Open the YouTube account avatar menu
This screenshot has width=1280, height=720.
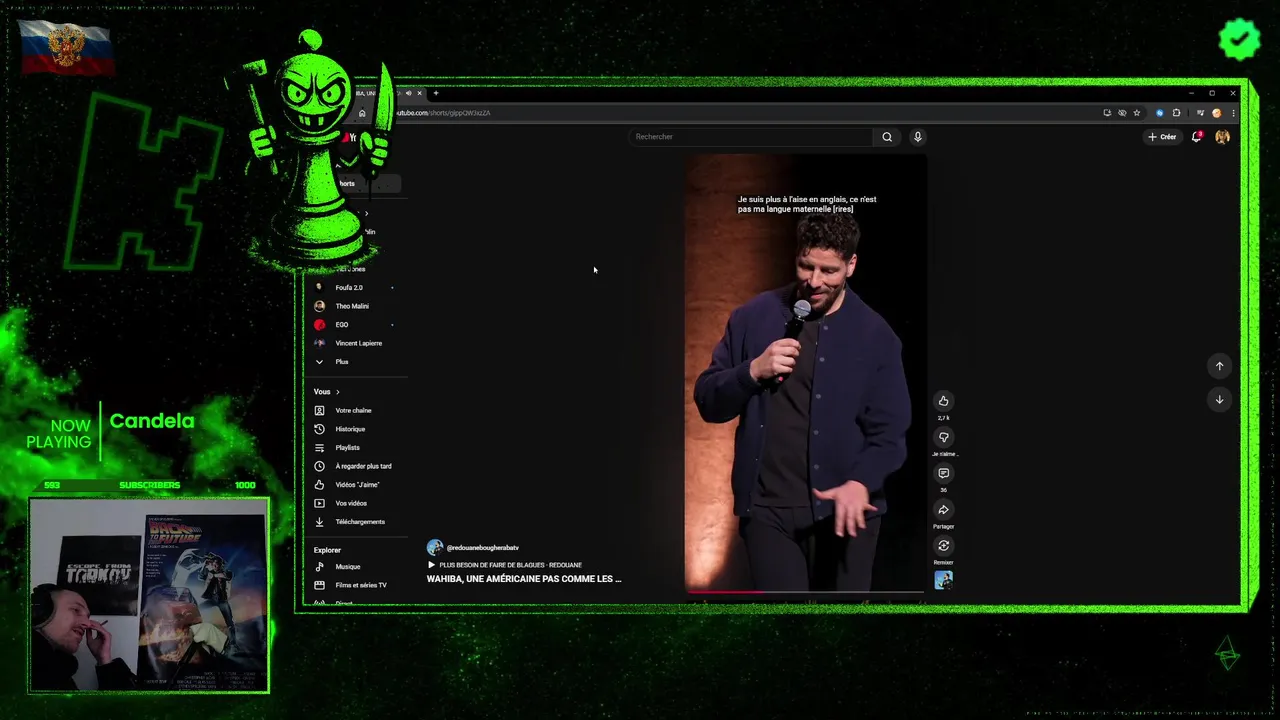pyautogui.click(x=1222, y=137)
